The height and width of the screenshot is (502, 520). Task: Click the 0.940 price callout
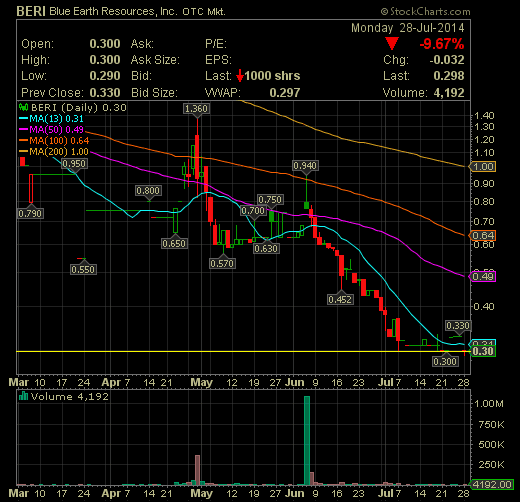305,165
